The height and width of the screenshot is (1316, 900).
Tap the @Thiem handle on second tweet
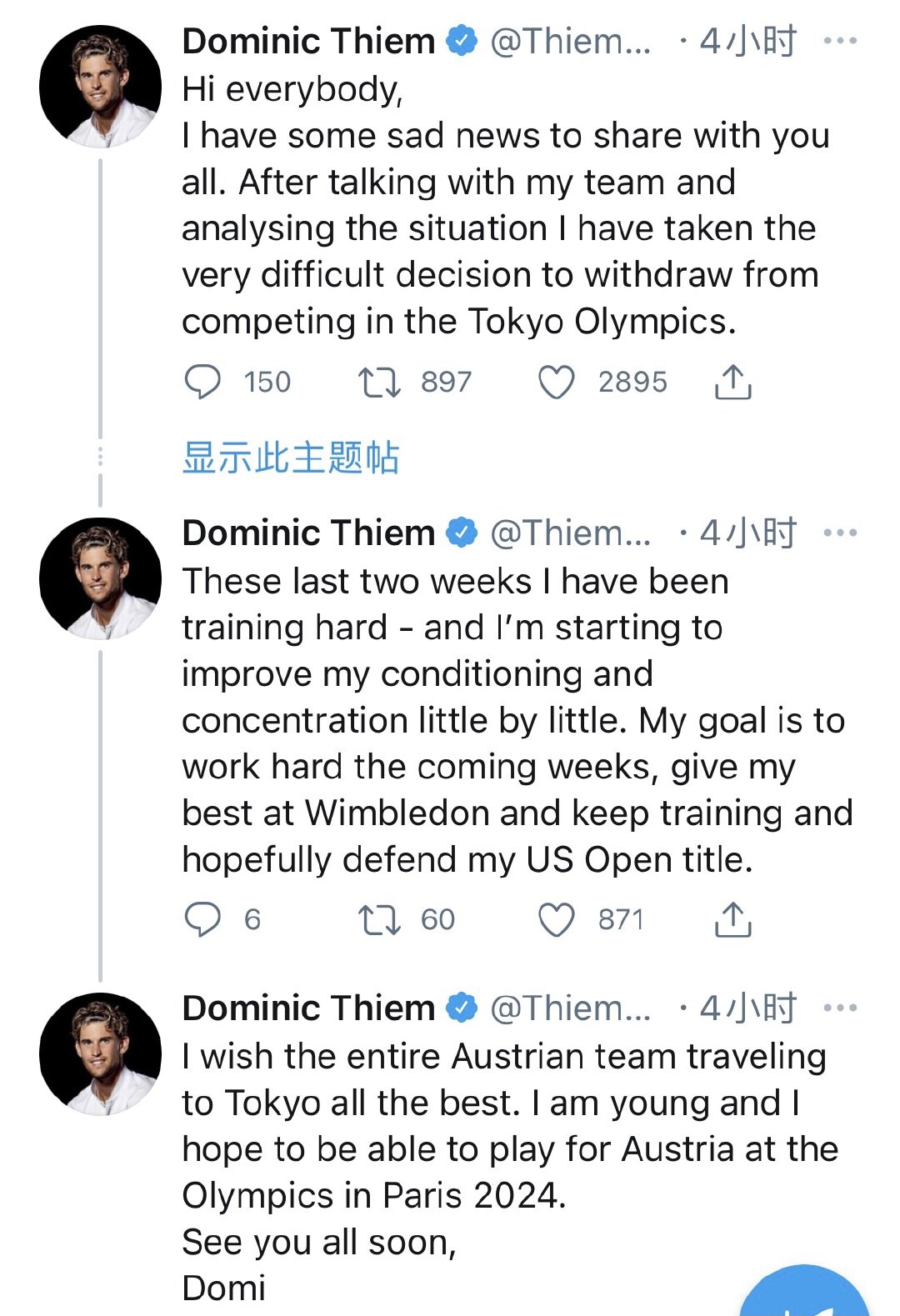pyautogui.click(x=570, y=533)
